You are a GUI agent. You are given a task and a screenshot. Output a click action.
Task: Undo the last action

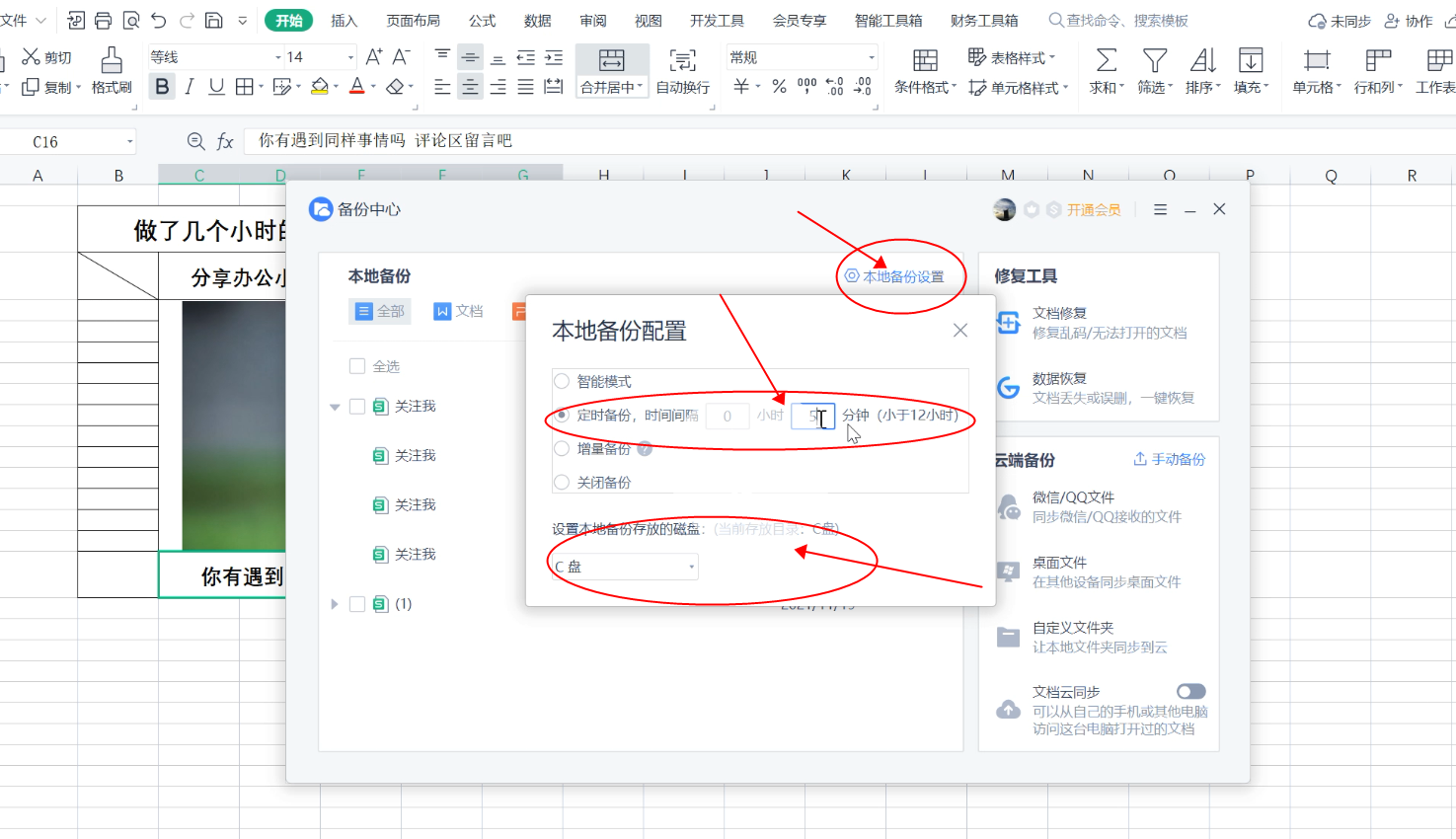(159, 20)
